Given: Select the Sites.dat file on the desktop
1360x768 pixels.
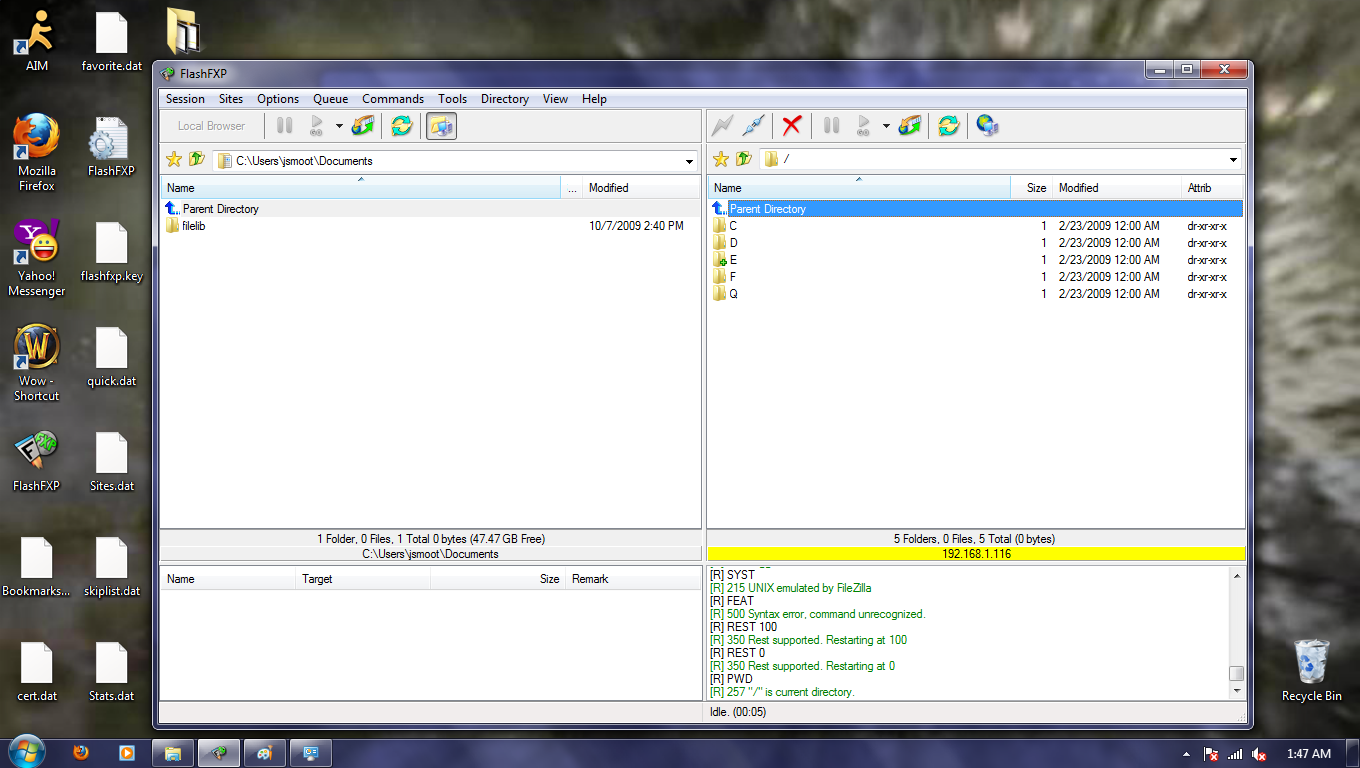Looking at the screenshot, I should pos(111,462).
